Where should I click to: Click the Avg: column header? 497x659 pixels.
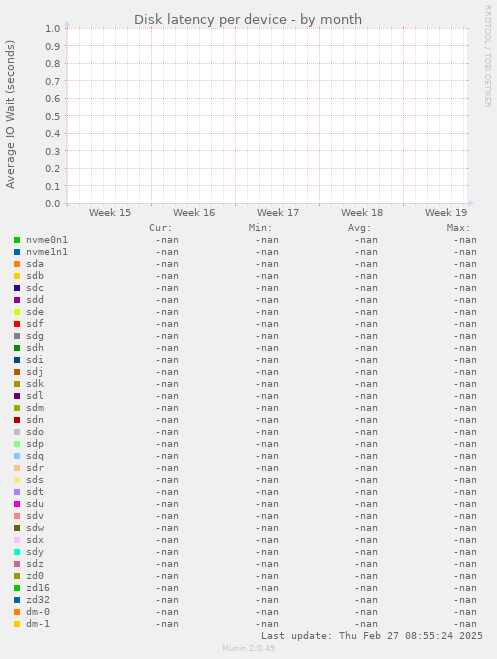pyautogui.click(x=360, y=228)
